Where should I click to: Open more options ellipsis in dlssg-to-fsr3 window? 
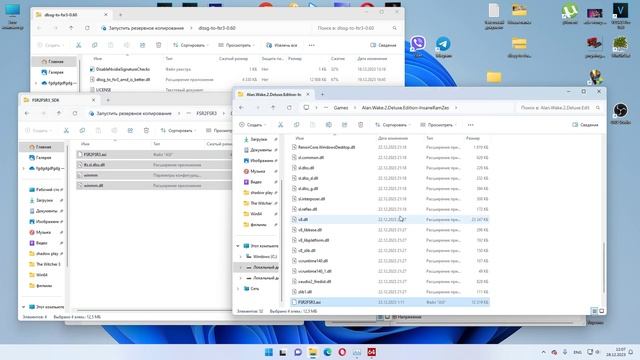click(311, 45)
